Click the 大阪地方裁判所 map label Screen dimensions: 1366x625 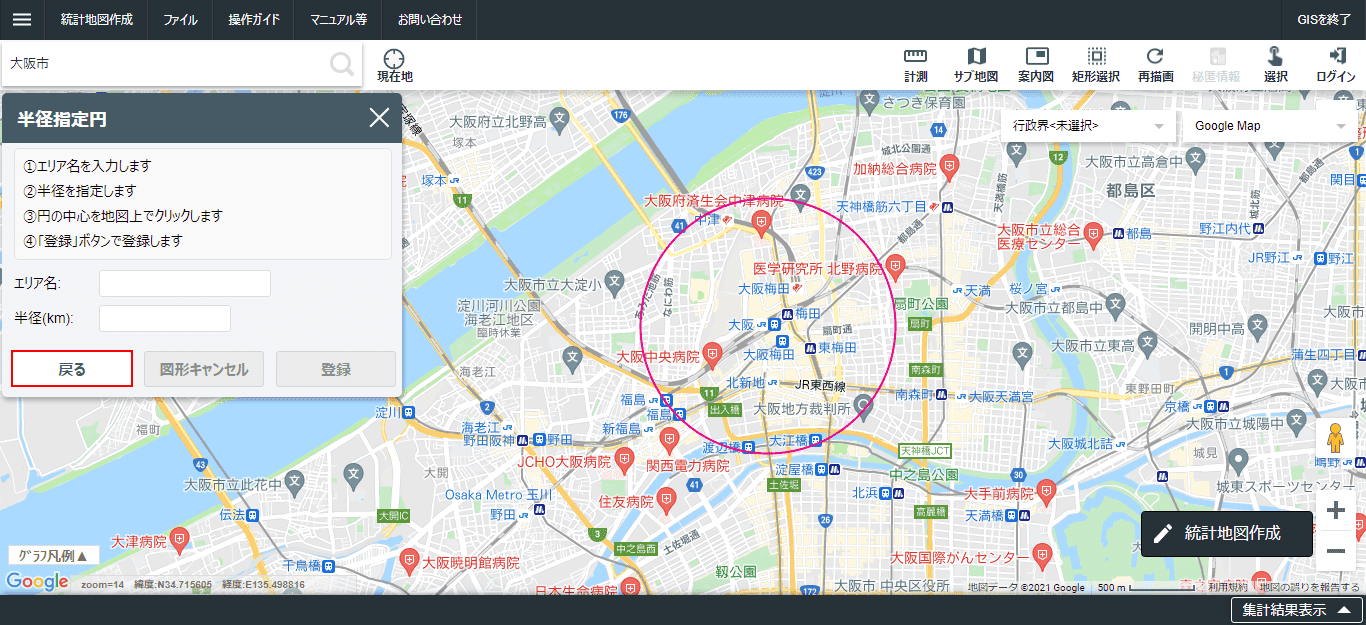click(x=802, y=408)
